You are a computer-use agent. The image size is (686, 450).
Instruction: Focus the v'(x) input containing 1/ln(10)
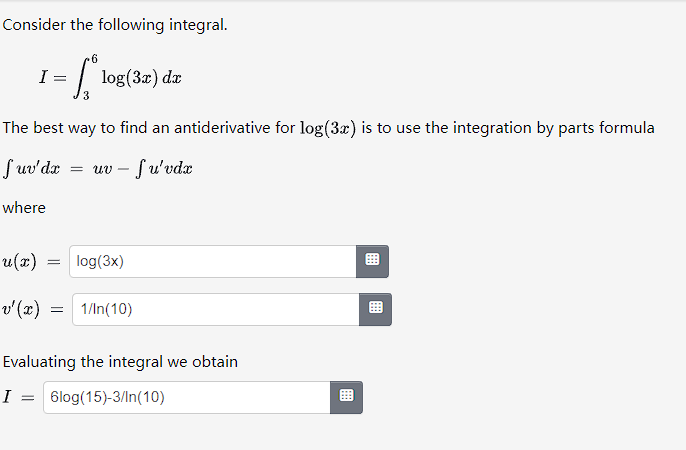coord(216,309)
